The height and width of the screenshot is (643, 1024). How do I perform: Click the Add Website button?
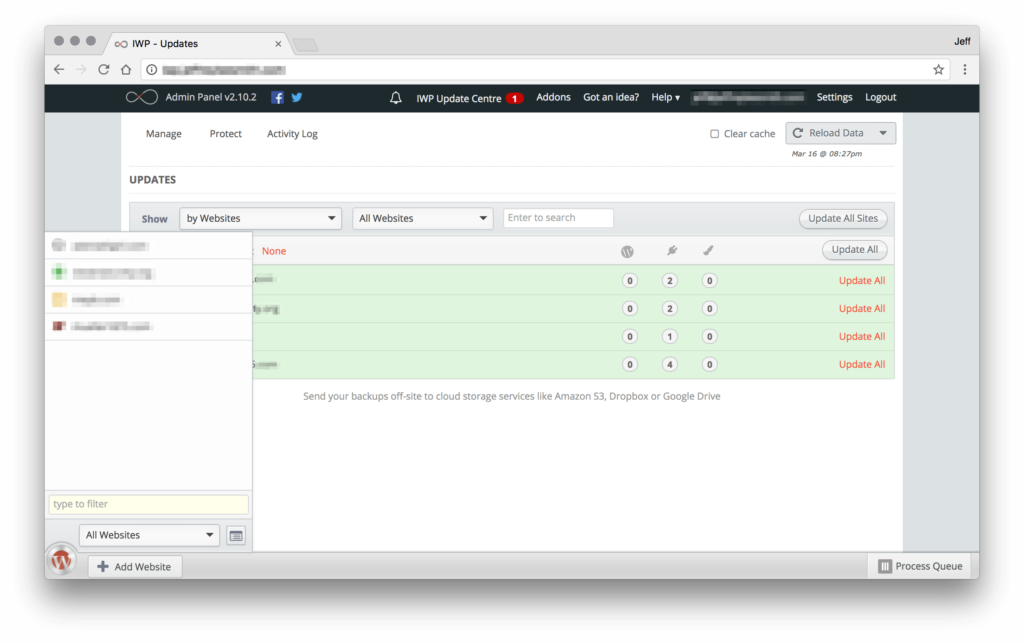pyautogui.click(x=134, y=567)
